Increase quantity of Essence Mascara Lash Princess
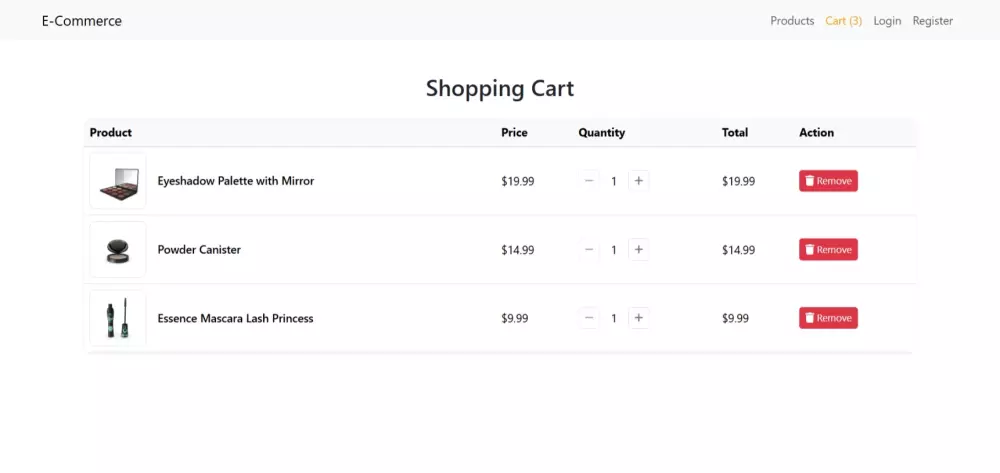1000x473 pixels. click(638, 318)
